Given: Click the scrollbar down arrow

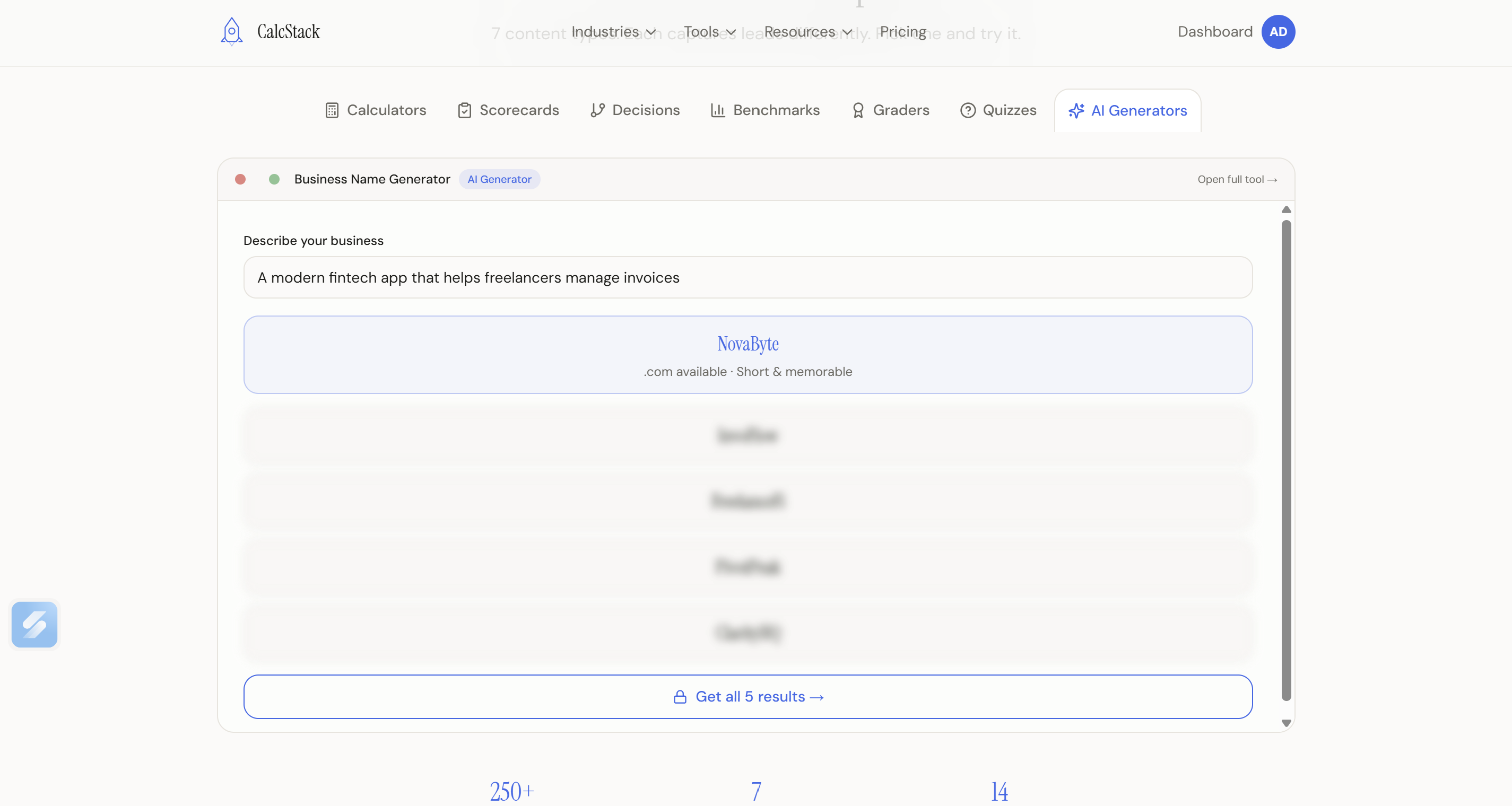Looking at the screenshot, I should (1285, 723).
